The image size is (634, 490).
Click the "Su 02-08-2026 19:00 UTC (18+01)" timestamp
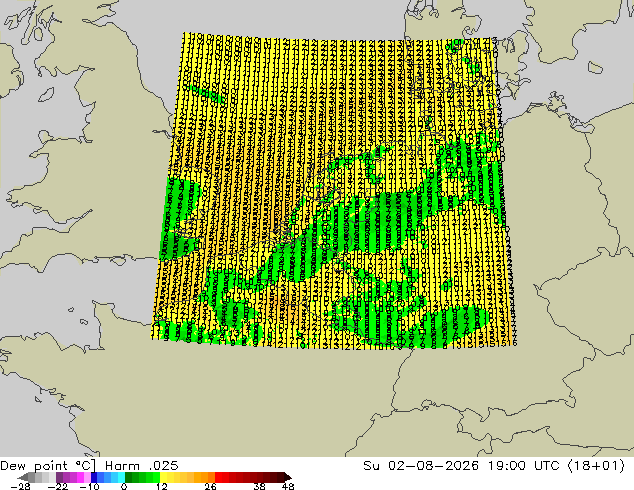click(494, 466)
